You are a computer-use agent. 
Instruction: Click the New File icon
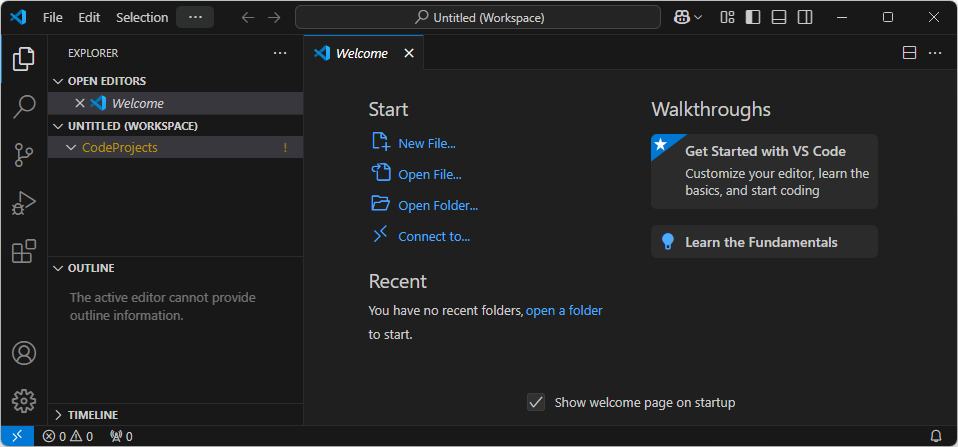click(381, 142)
